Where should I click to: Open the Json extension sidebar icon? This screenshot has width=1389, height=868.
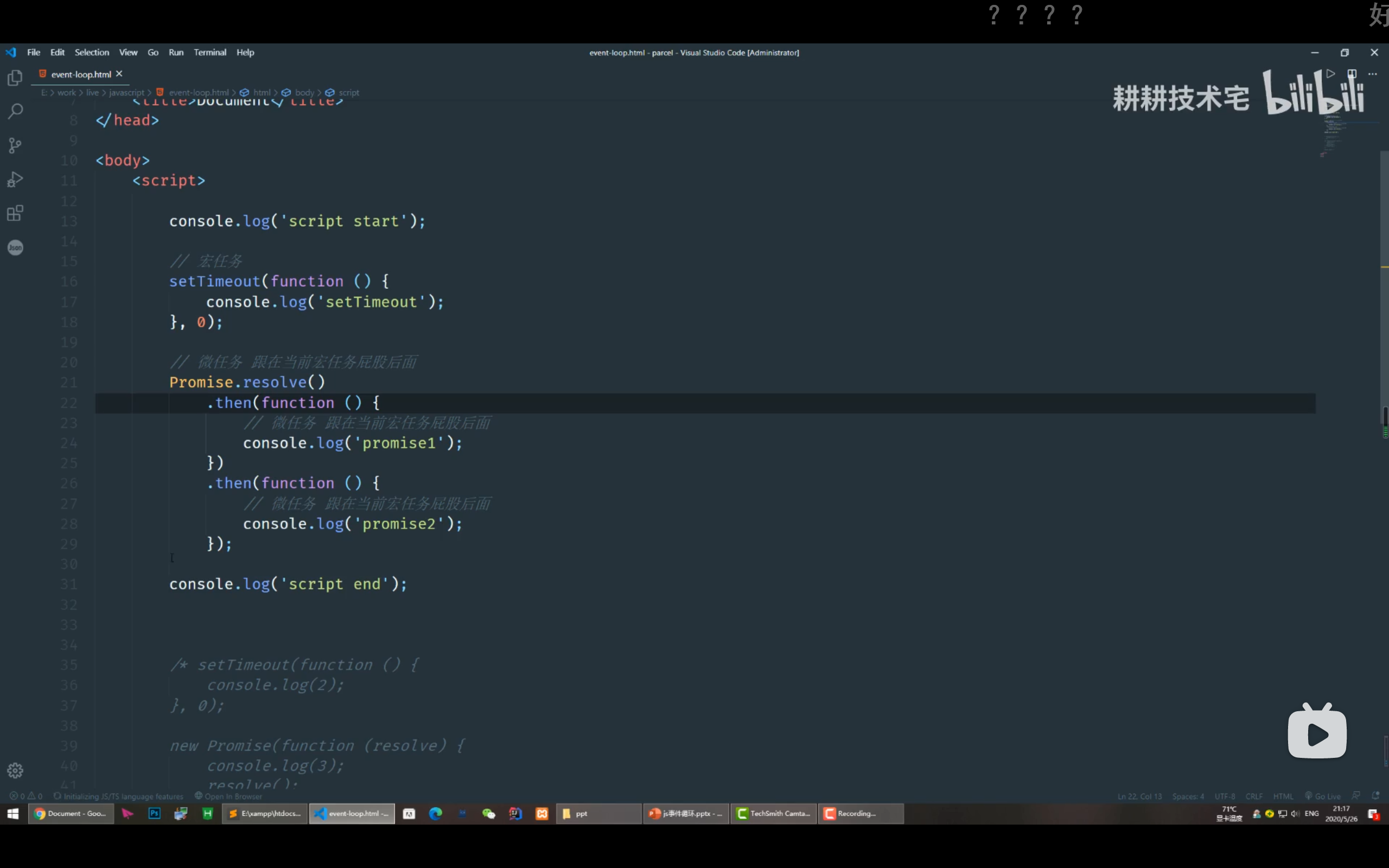[15, 247]
